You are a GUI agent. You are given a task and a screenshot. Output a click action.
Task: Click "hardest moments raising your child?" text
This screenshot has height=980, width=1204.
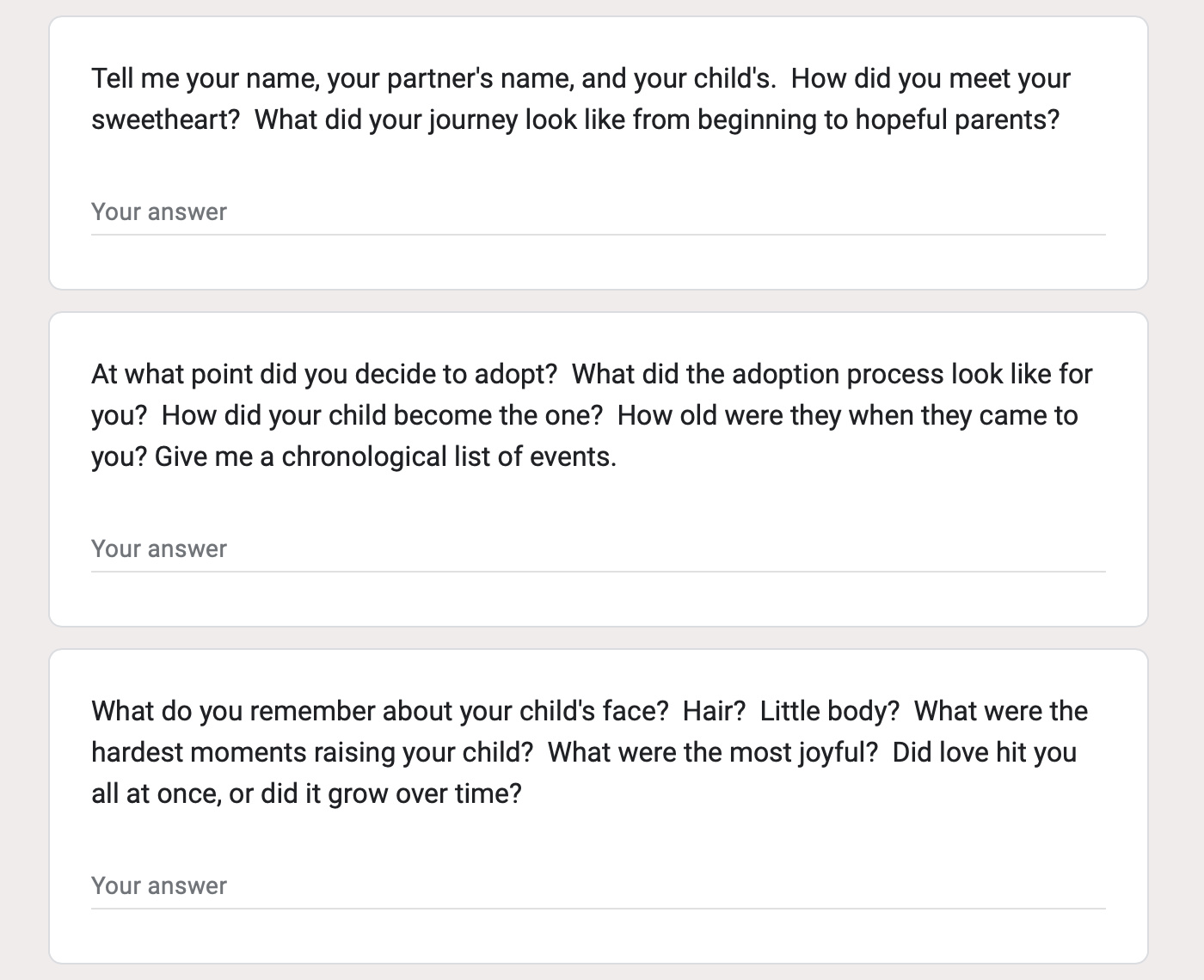click(312, 752)
